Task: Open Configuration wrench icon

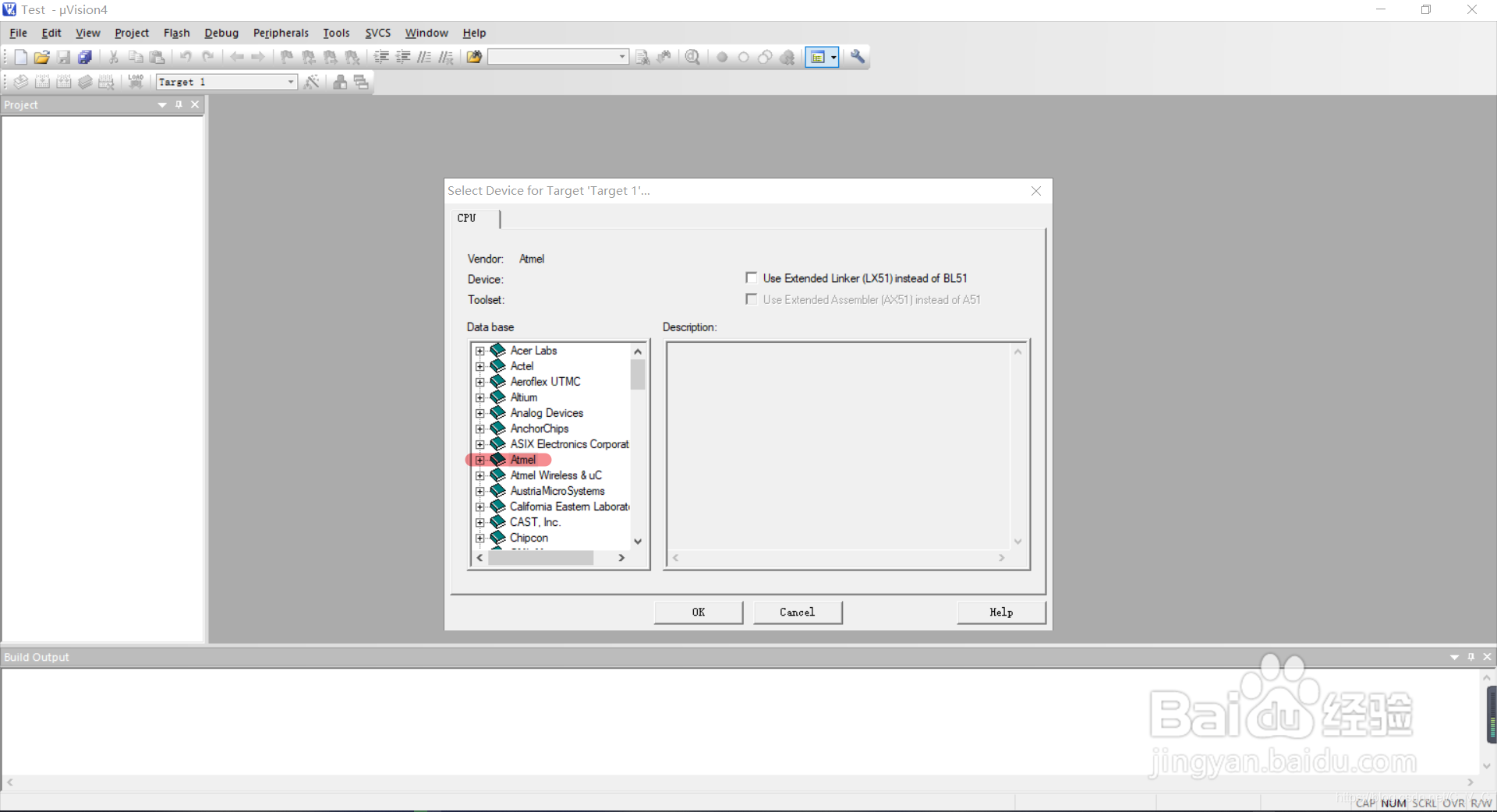Action: (x=858, y=57)
